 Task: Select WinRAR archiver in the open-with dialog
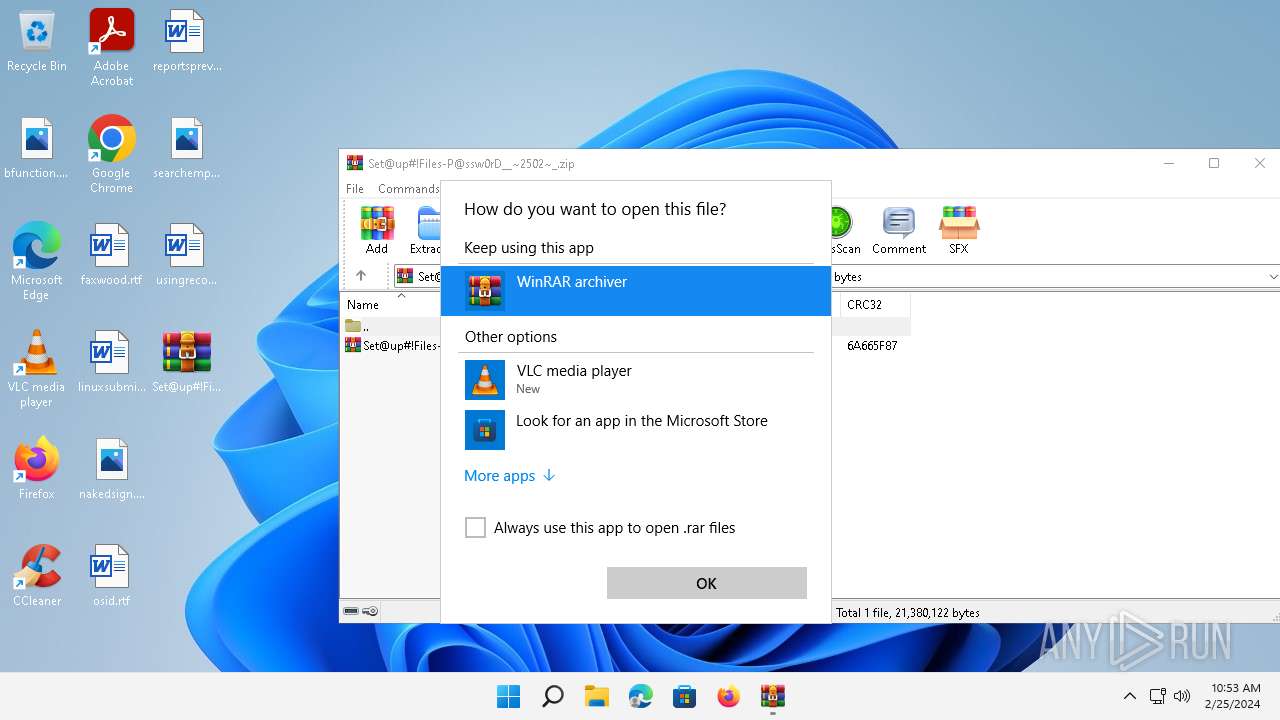(x=636, y=291)
